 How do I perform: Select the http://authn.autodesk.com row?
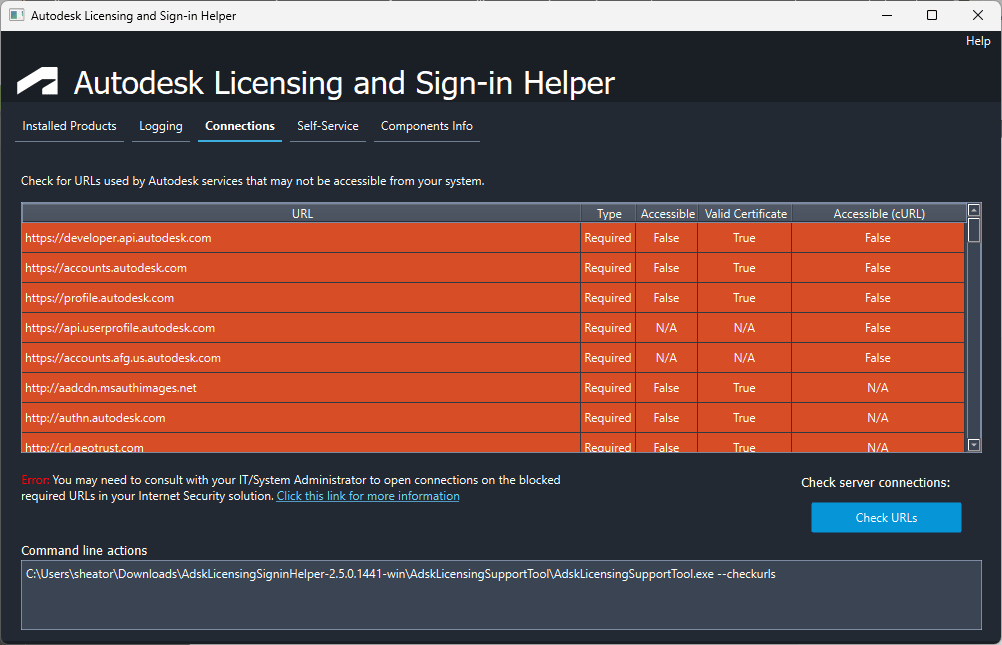click(x=493, y=418)
